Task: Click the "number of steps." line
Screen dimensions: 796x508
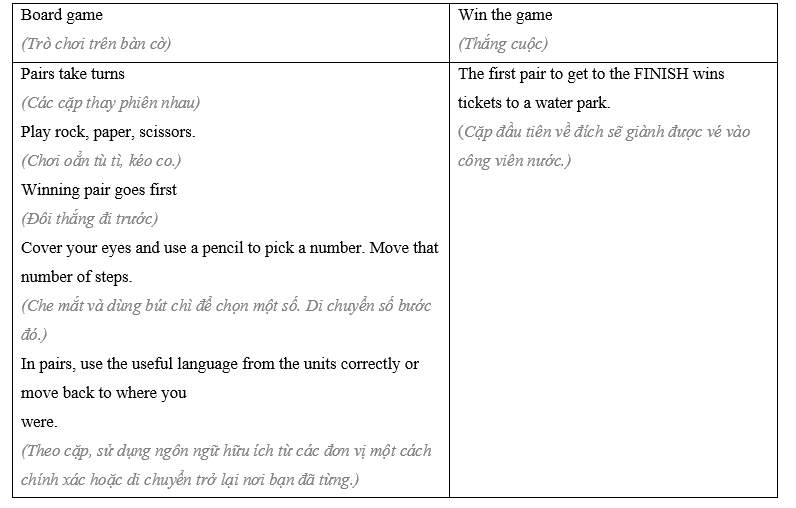Action: pyautogui.click(x=76, y=277)
